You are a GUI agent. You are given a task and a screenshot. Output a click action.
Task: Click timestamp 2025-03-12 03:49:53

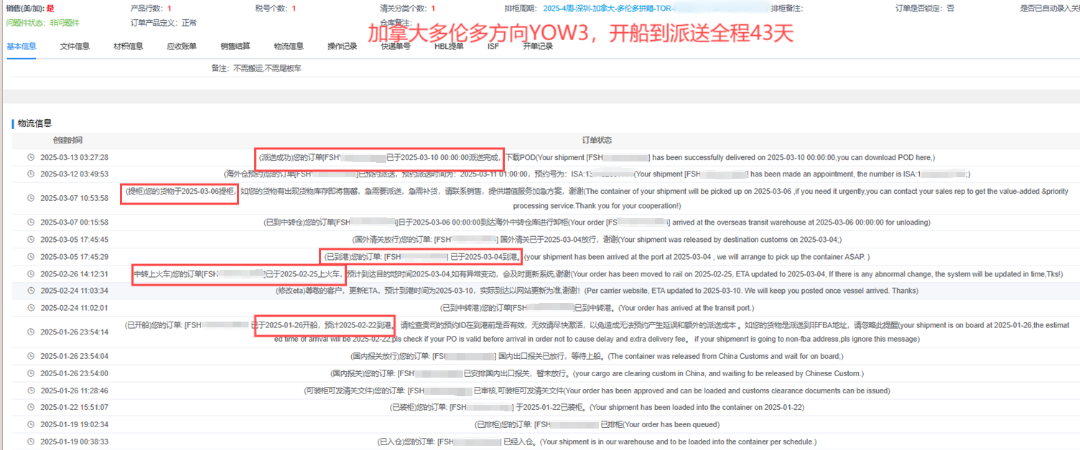(x=74, y=174)
